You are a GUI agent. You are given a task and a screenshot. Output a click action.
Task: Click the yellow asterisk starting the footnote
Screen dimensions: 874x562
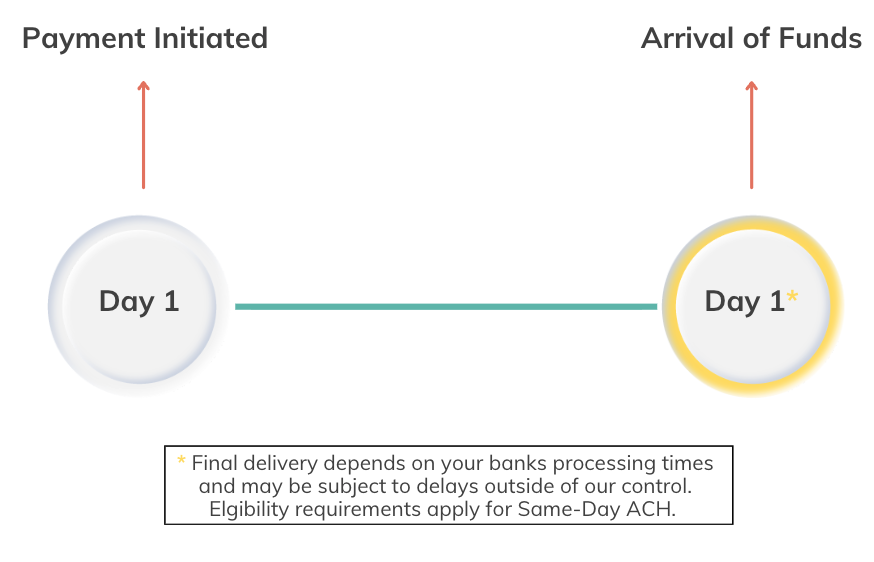pyautogui.click(x=181, y=461)
